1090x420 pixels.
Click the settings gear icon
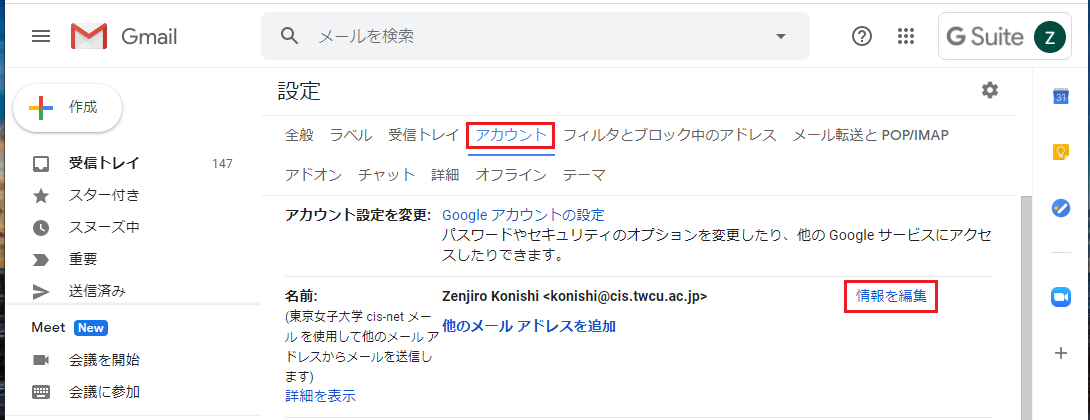pos(989,91)
